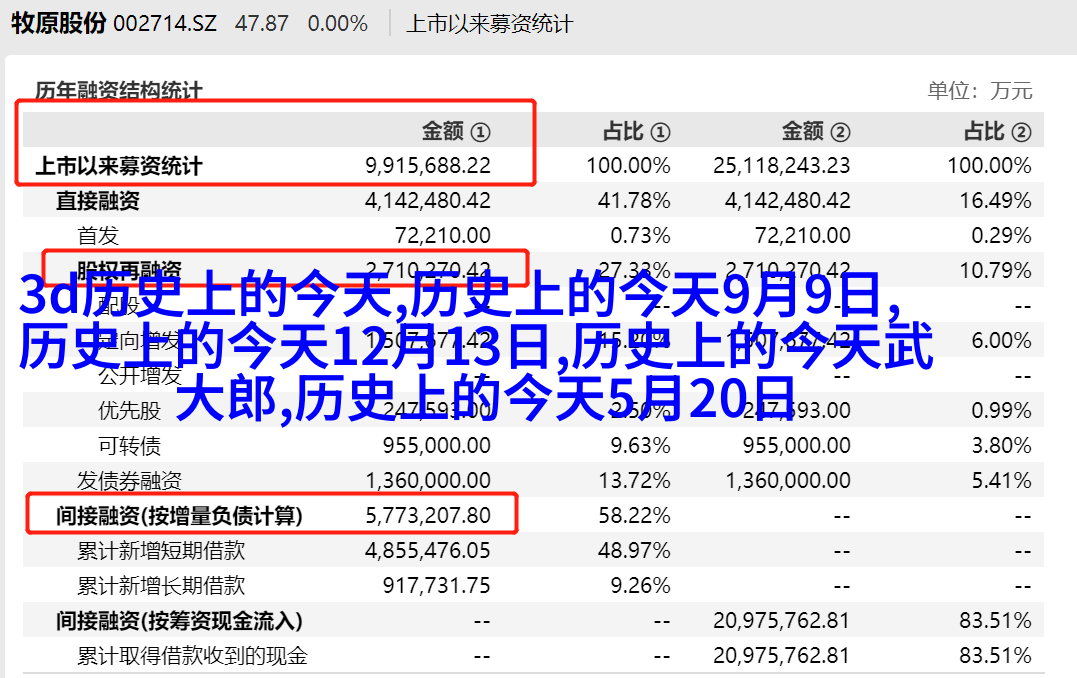1077x678 pixels.
Task: Click the 3.80% share for 可转债
Action: point(1001,446)
